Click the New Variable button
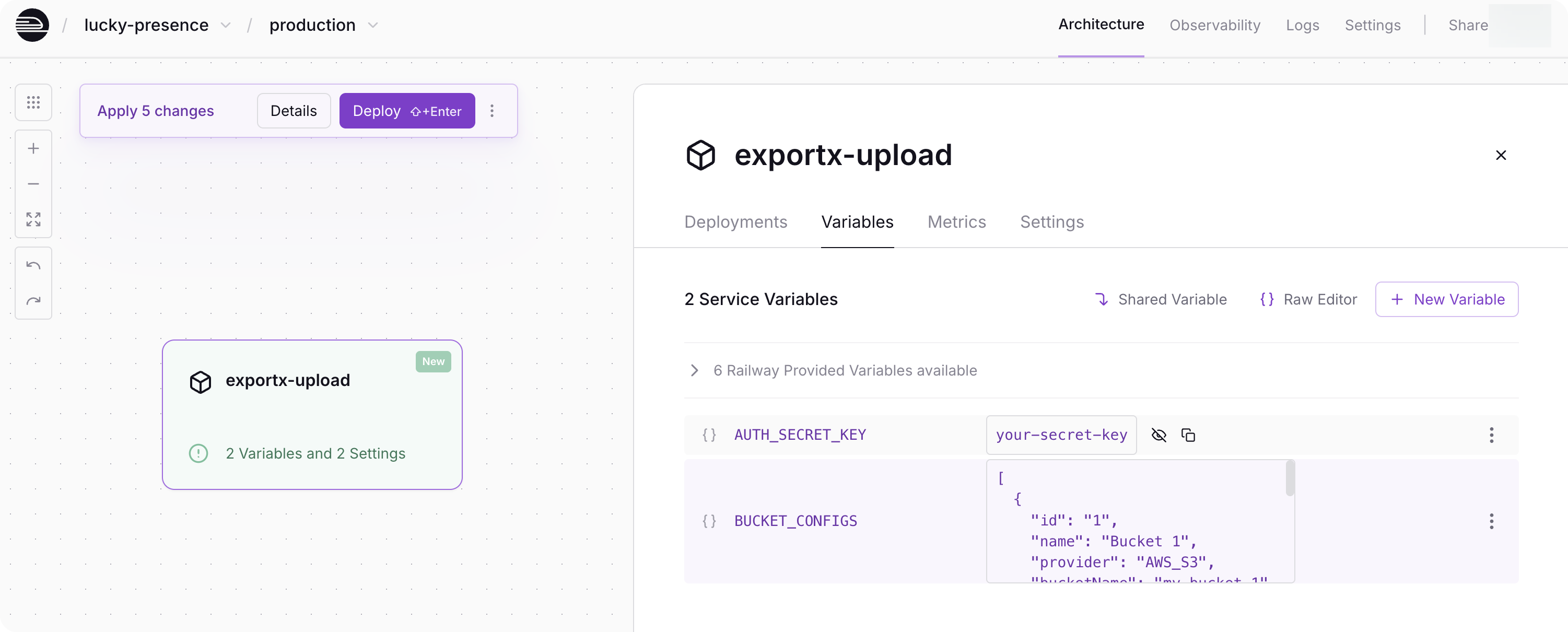The image size is (1568, 632). point(1446,299)
